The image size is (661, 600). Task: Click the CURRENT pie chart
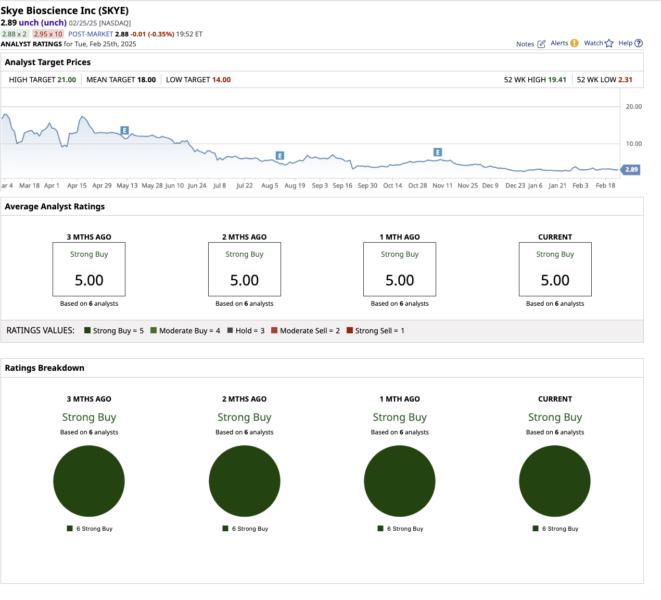click(555, 481)
